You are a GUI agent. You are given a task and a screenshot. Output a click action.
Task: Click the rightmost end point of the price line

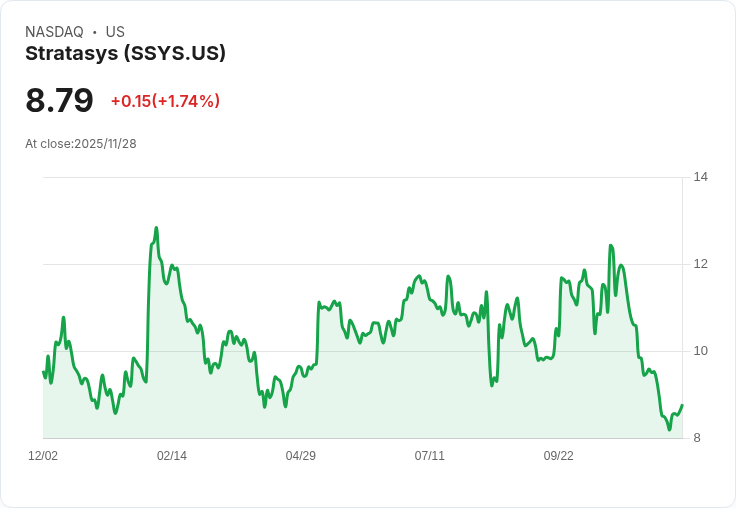(x=682, y=405)
